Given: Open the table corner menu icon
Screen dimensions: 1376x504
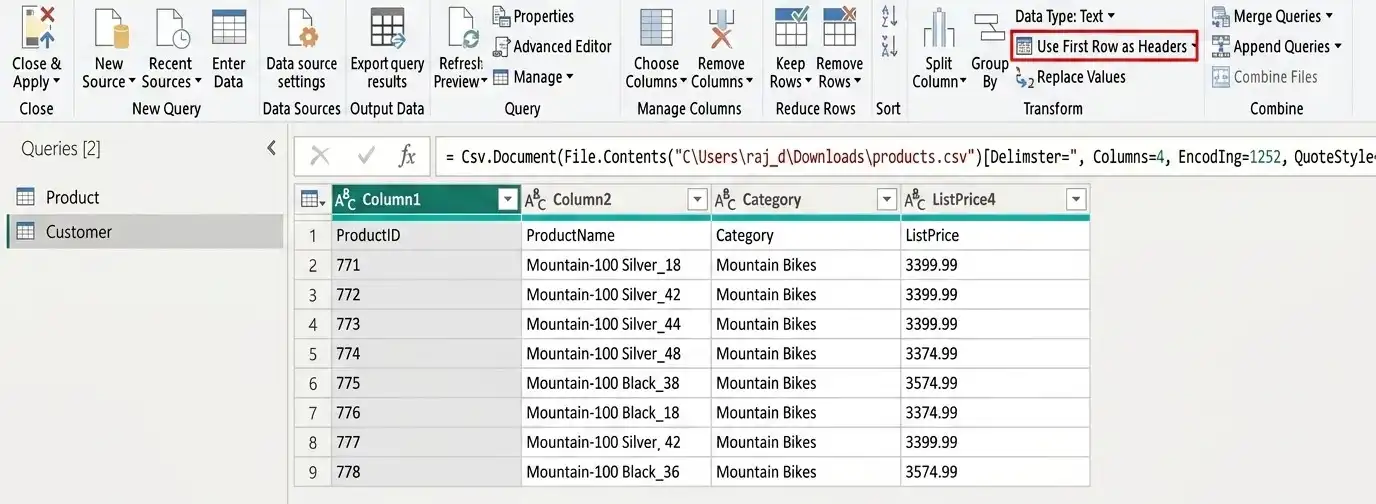Looking at the screenshot, I should click(x=314, y=200).
